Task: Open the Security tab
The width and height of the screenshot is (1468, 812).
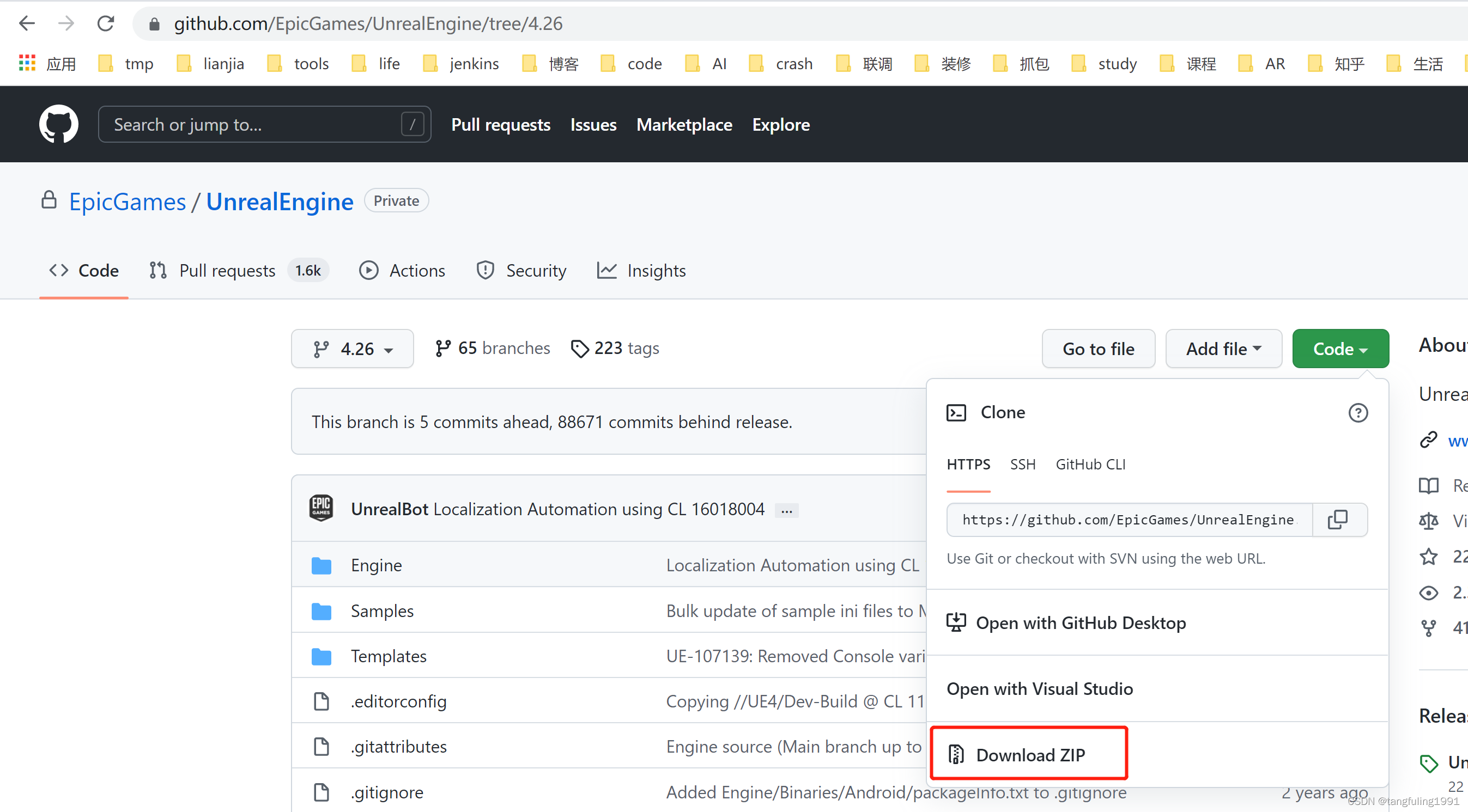Action: [521, 271]
